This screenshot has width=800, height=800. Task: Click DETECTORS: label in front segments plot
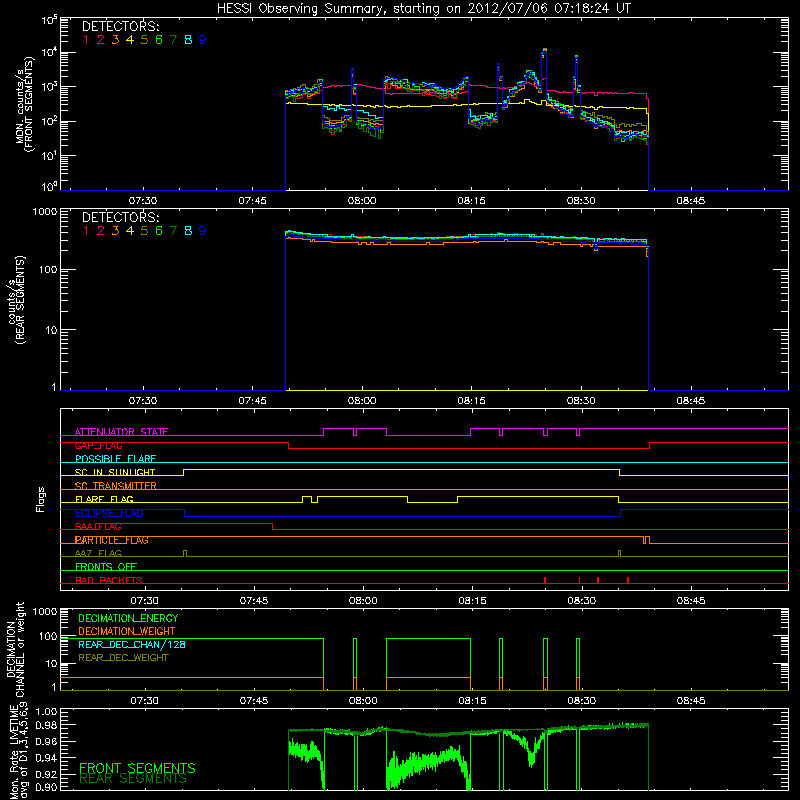click(x=120, y=27)
